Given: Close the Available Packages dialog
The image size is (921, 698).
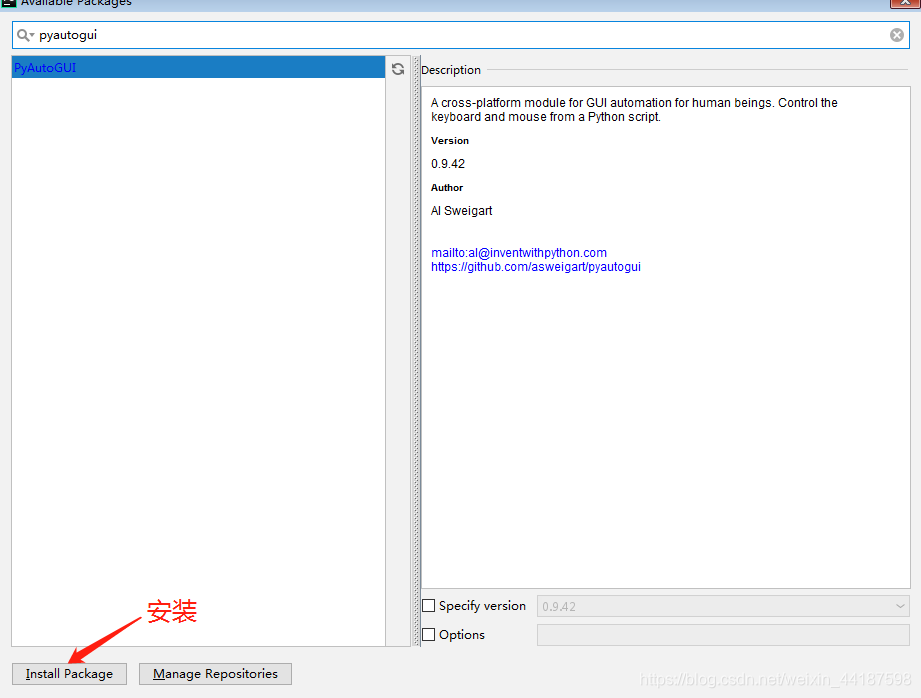Looking at the screenshot, I should pos(905,3).
